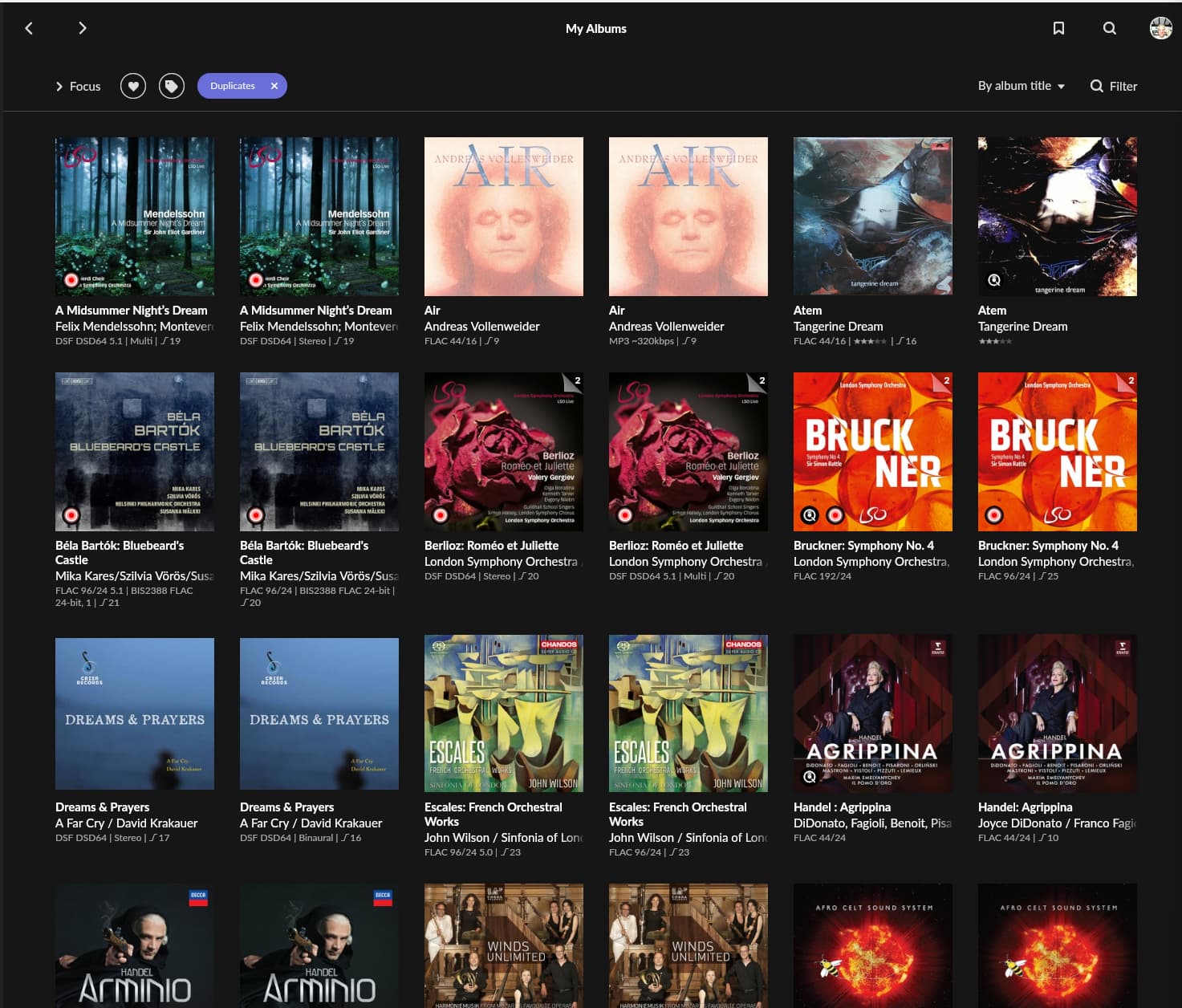Open the second Afro Celt Sound System cover
Image resolution: width=1182 pixels, height=1008 pixels.
(1058, 945)
